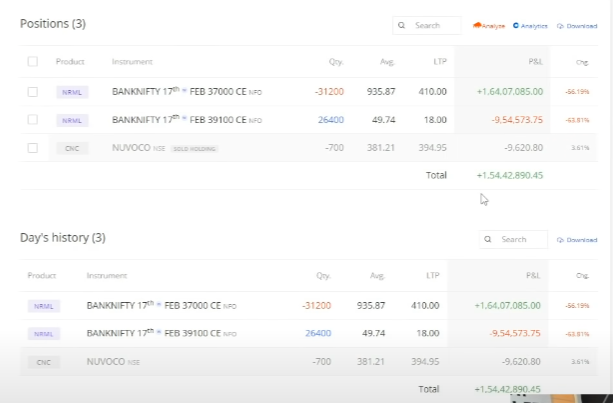Click 26400 quantity in Day's history

point(318,333)
